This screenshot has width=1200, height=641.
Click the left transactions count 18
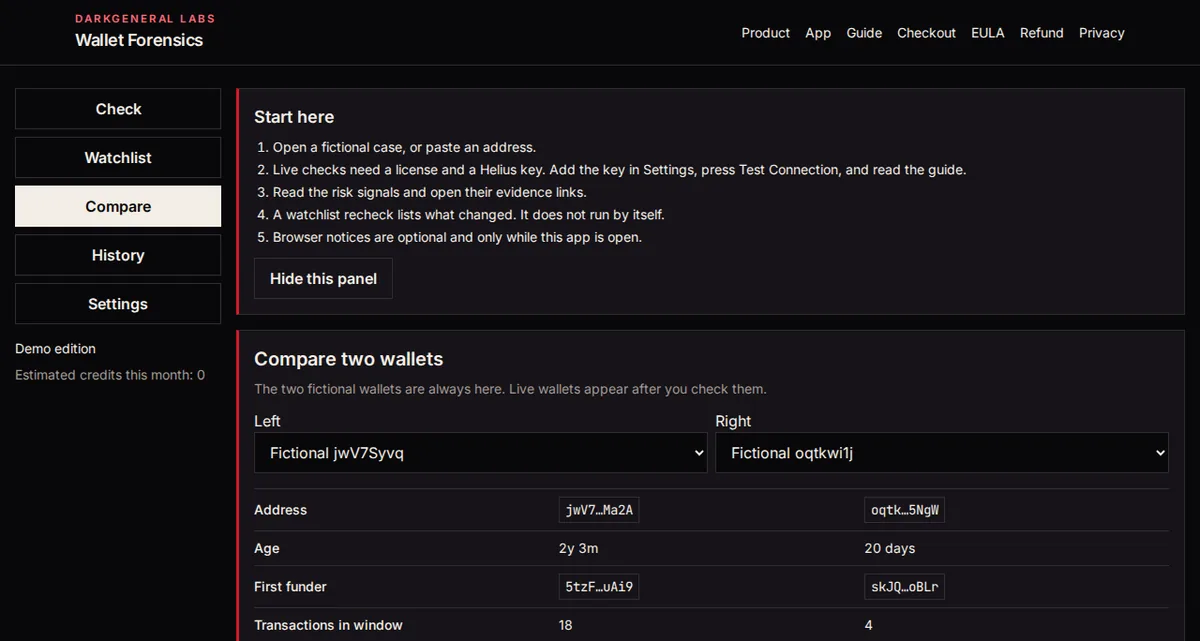(x=566, y=625)
